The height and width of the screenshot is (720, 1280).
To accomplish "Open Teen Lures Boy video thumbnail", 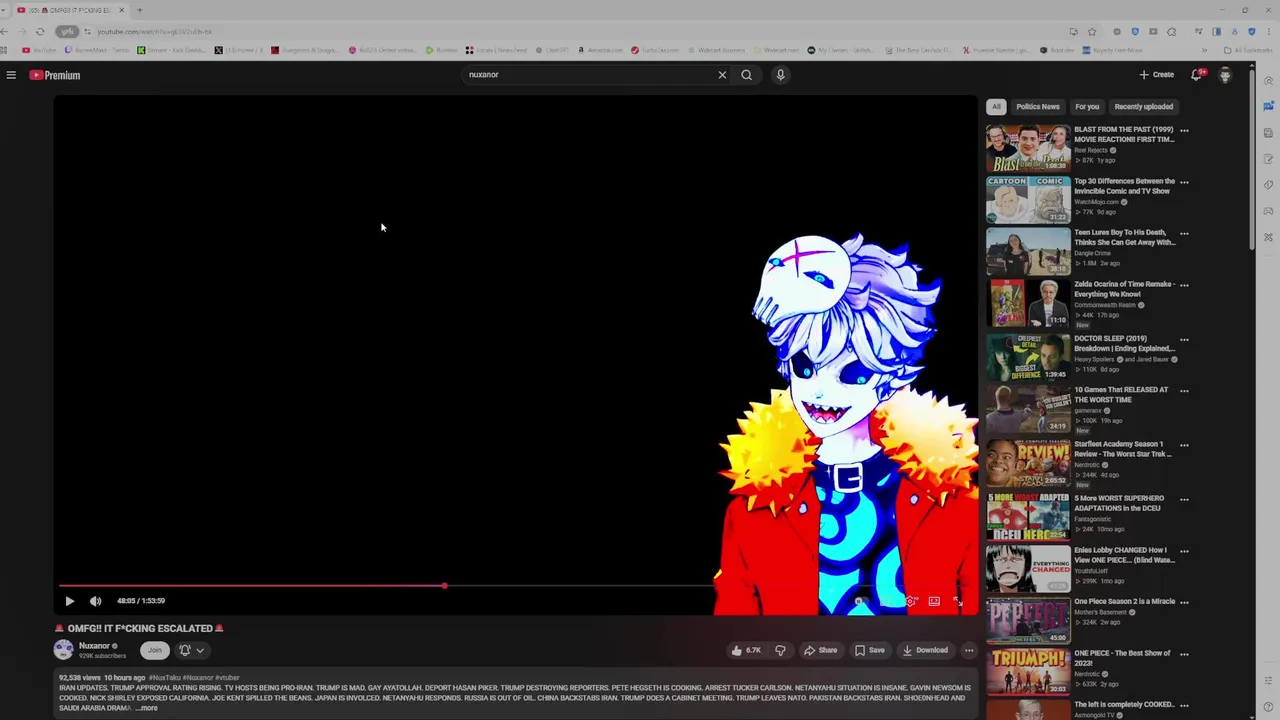I will 1028,251.
